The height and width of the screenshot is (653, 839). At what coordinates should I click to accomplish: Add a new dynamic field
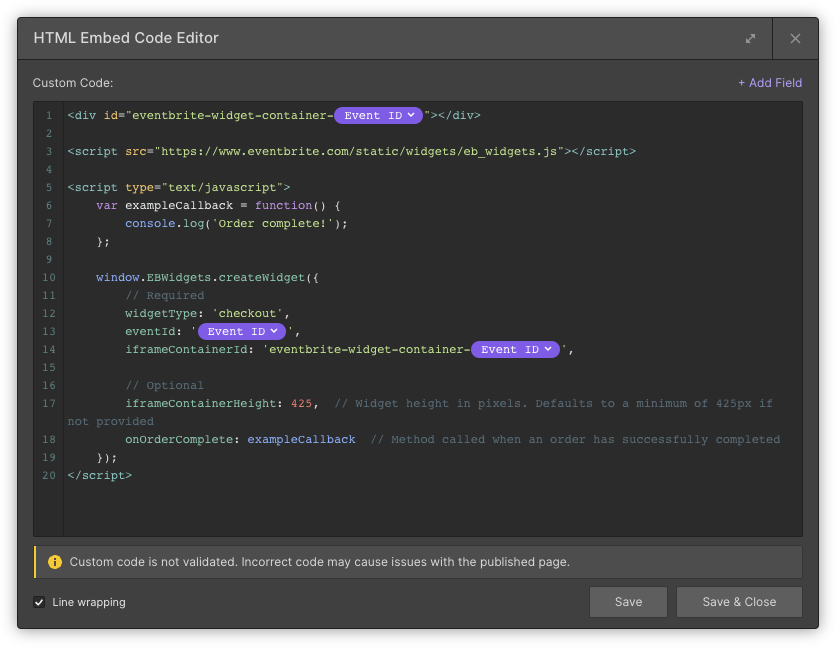pos(770,83)
